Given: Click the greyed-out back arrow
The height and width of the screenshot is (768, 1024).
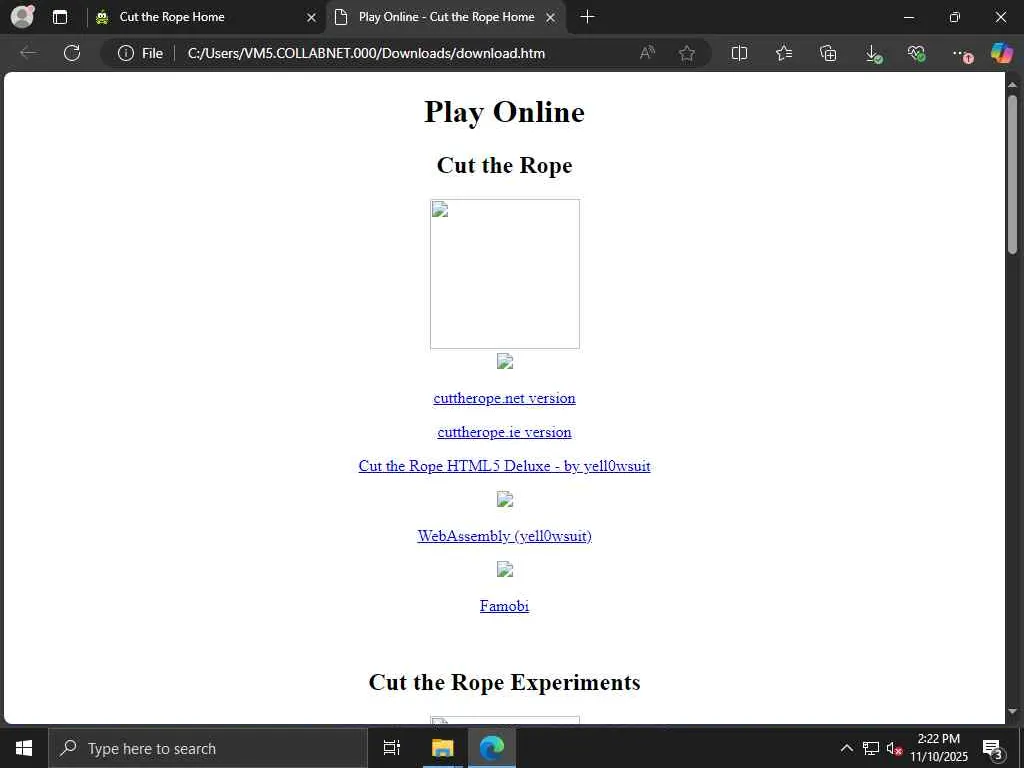Looking at the screenshot, I should [x=28, y=53].
